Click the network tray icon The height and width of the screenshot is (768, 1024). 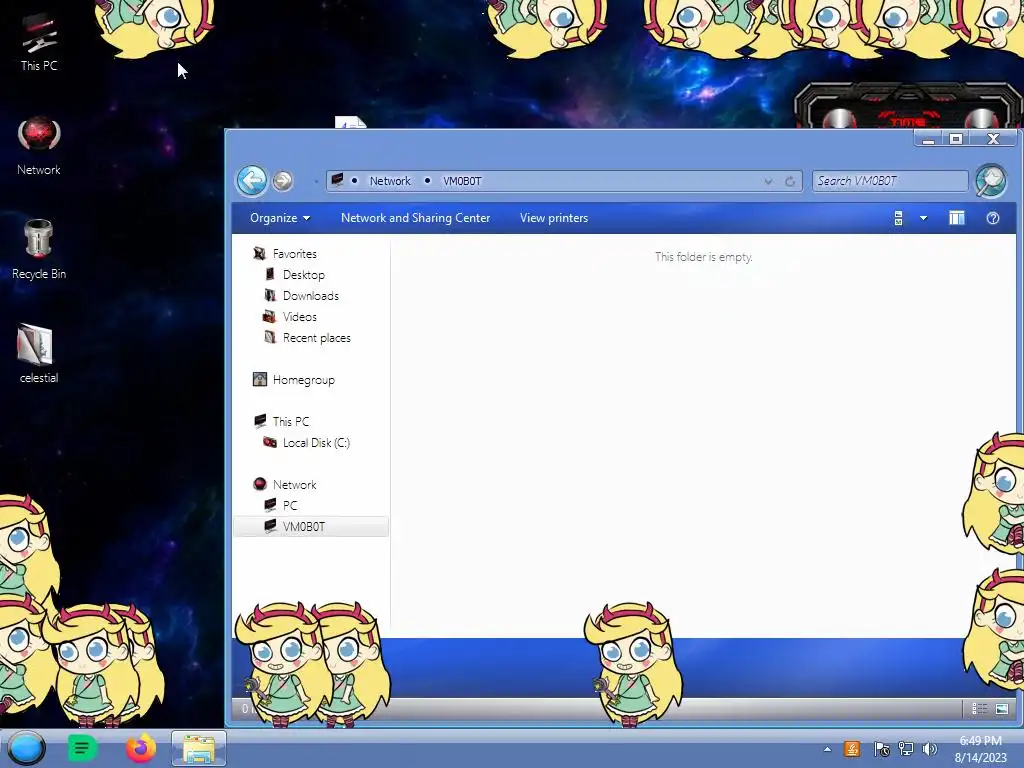point(906,749)
